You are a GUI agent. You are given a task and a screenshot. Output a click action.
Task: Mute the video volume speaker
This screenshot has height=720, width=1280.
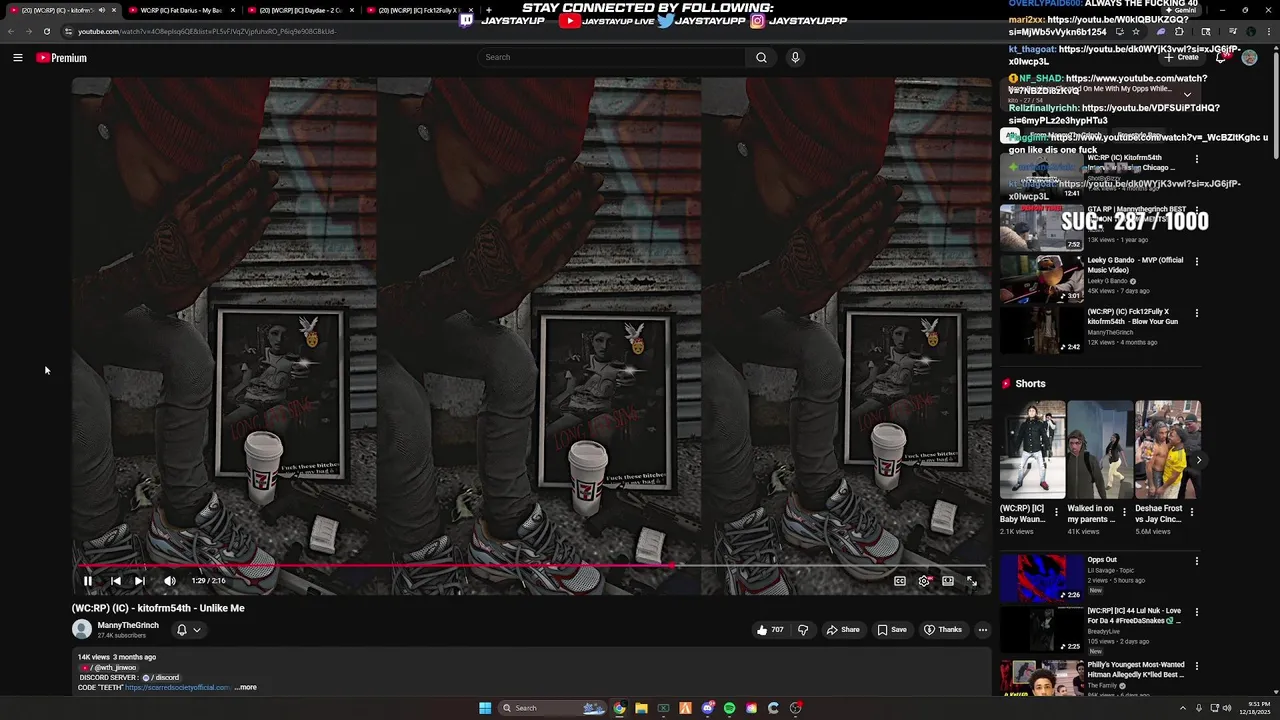coord(170,581)
